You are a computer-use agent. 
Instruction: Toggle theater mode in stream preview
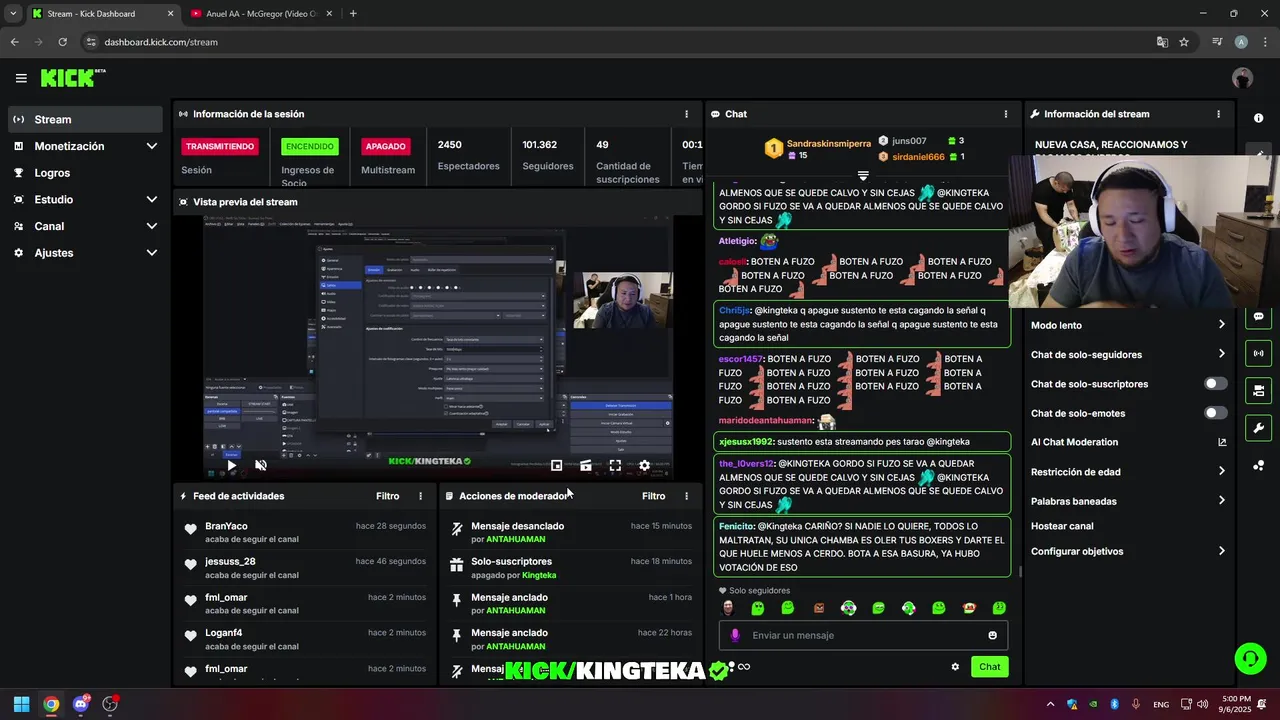coord(586,465)
